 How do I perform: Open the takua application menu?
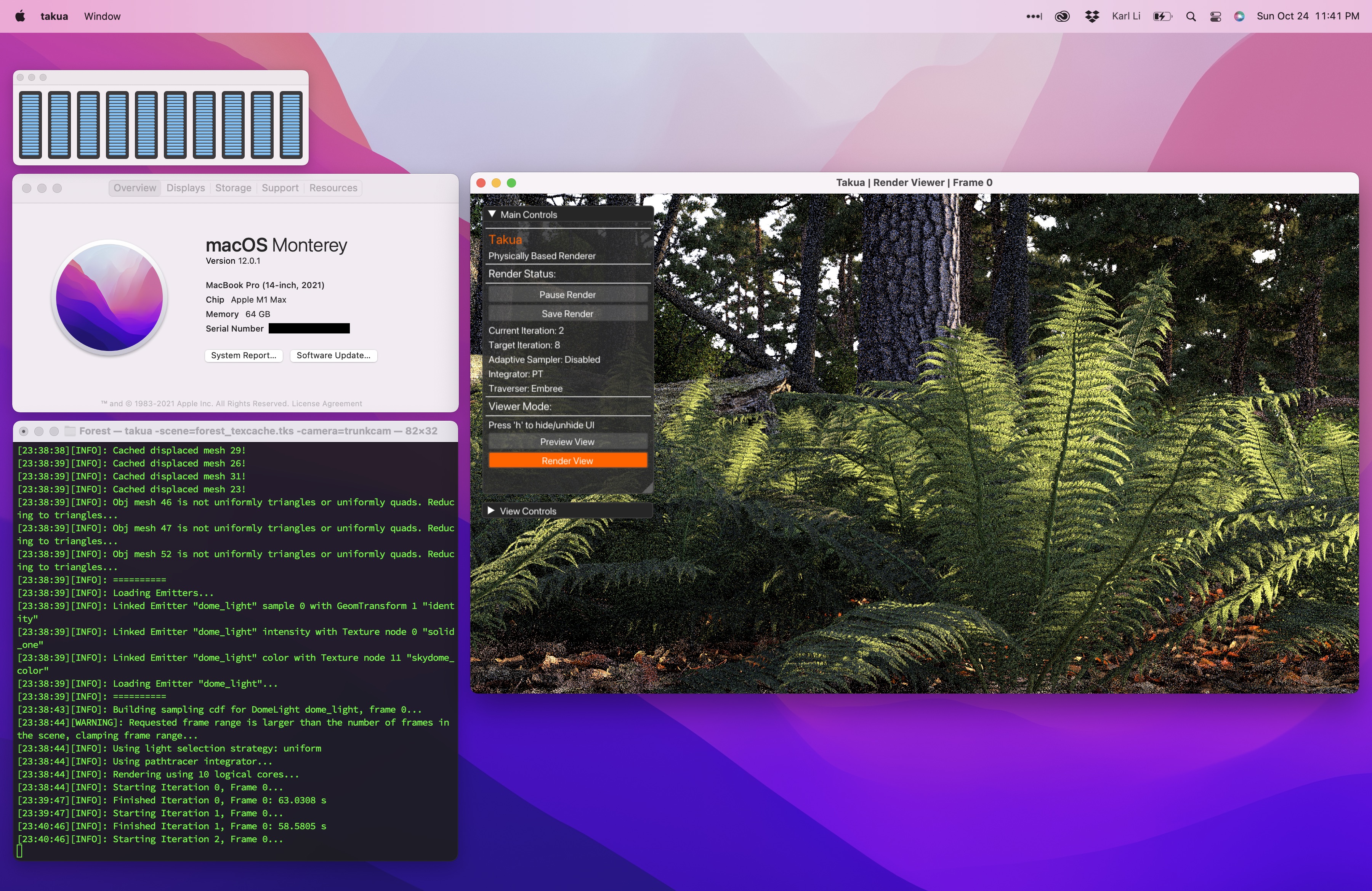tap(54, 16)
